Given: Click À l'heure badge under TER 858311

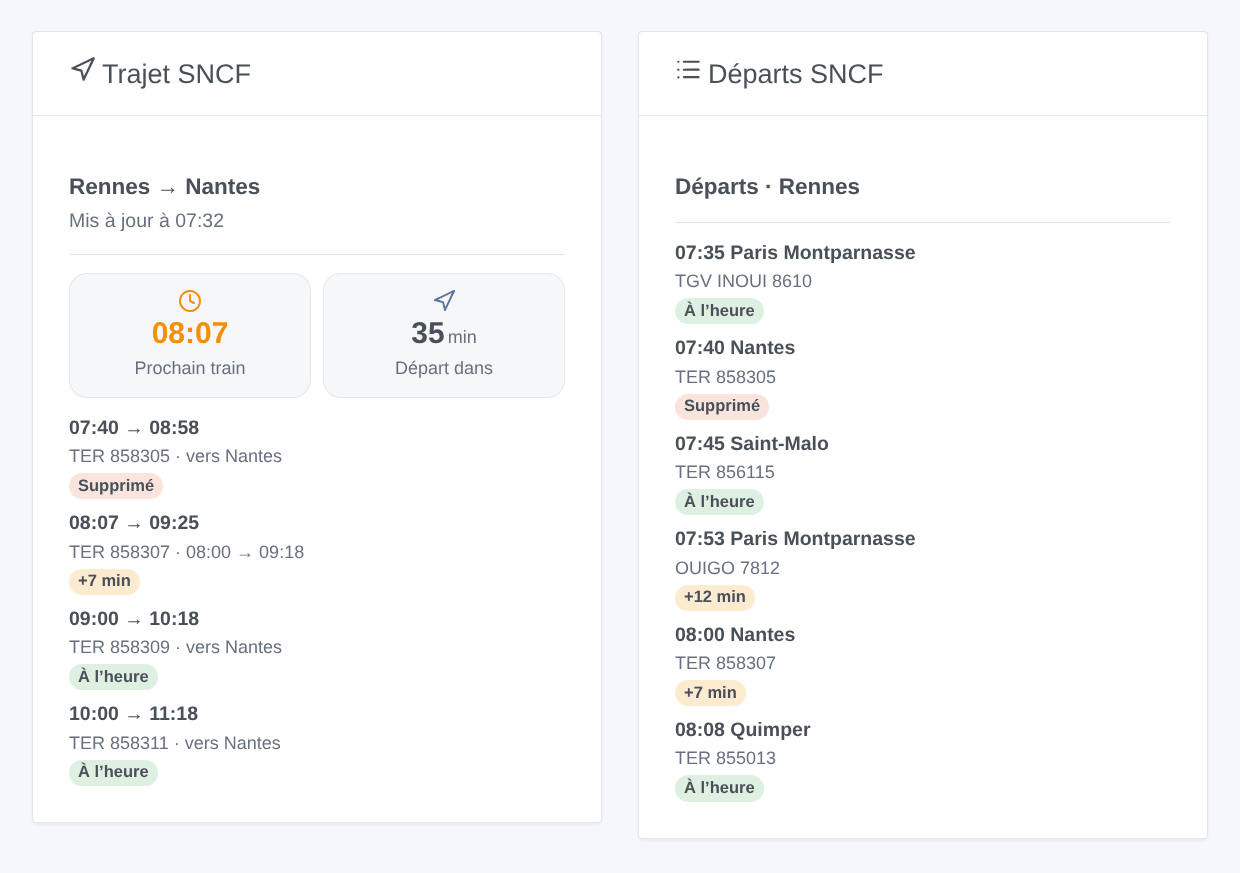Looking at the screenshot, I should (x=113, y=772).
